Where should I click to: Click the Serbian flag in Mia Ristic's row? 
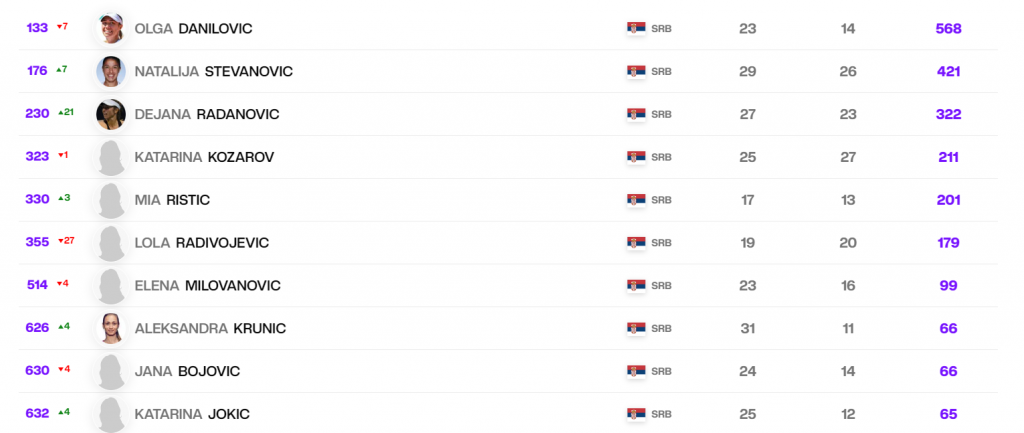(x=635, y=200)
